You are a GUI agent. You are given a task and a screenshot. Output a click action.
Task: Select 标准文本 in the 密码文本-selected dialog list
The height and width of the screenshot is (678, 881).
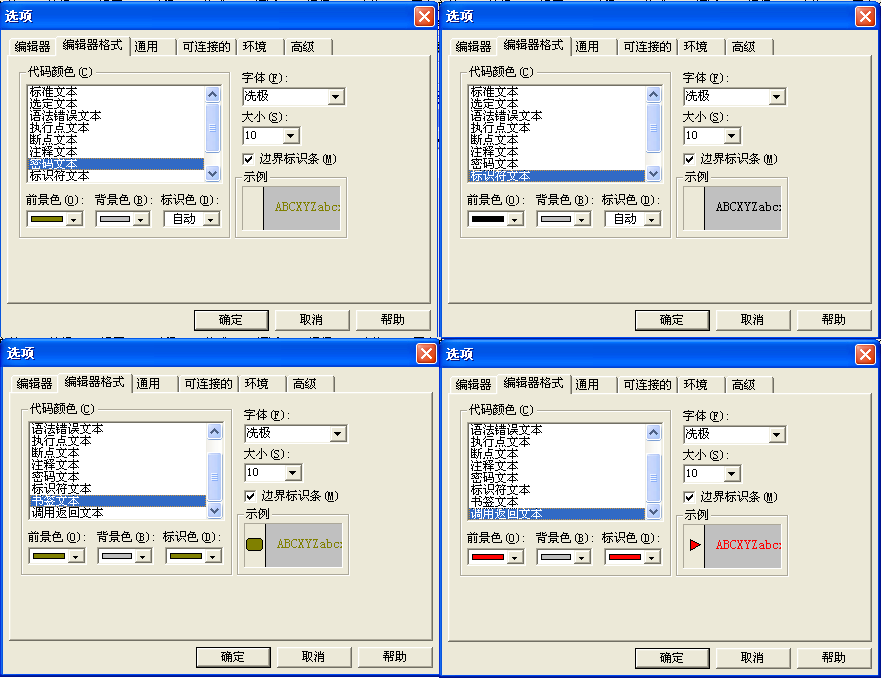[x=116, y=92]
